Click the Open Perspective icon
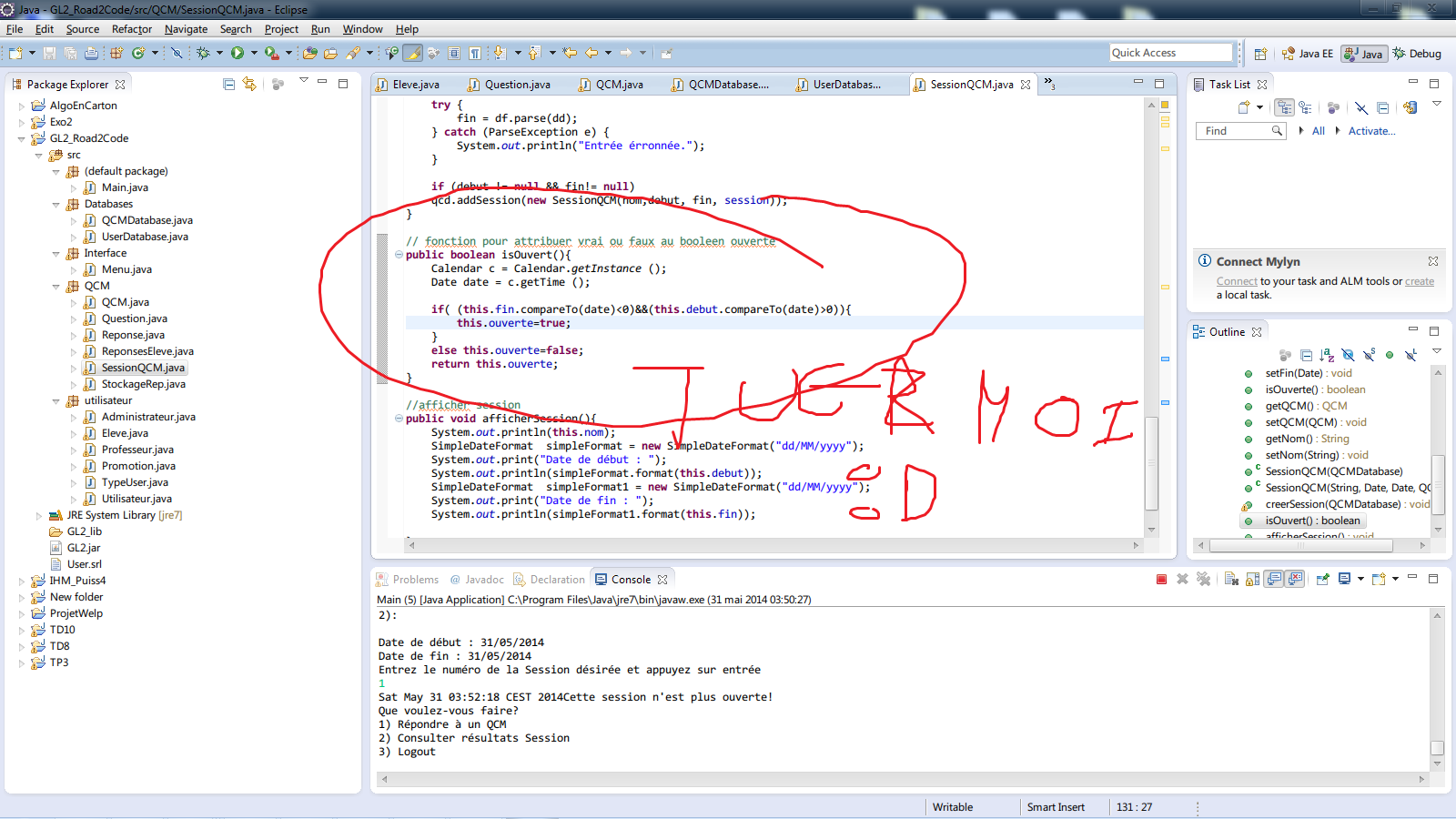This screenshot has width=1456, height=819. [x=1260, y=54]
